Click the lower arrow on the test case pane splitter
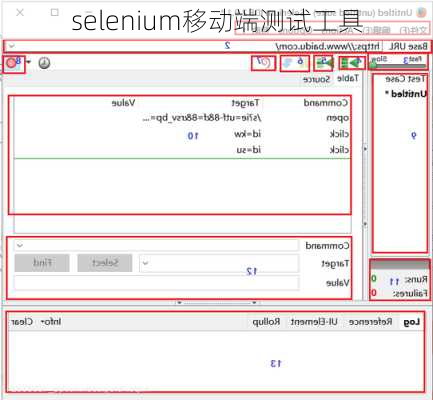 pos(365,224)
